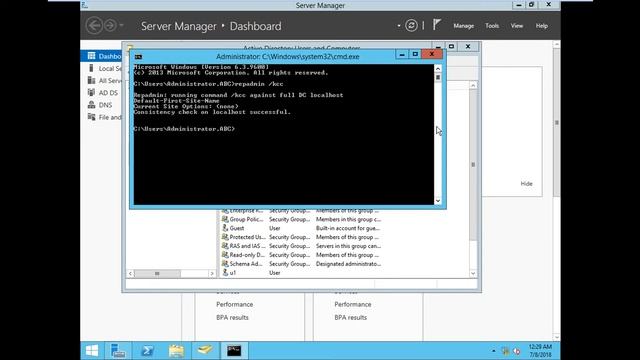Maximize Active Directory Users and Computers window

tap(451, 47)
